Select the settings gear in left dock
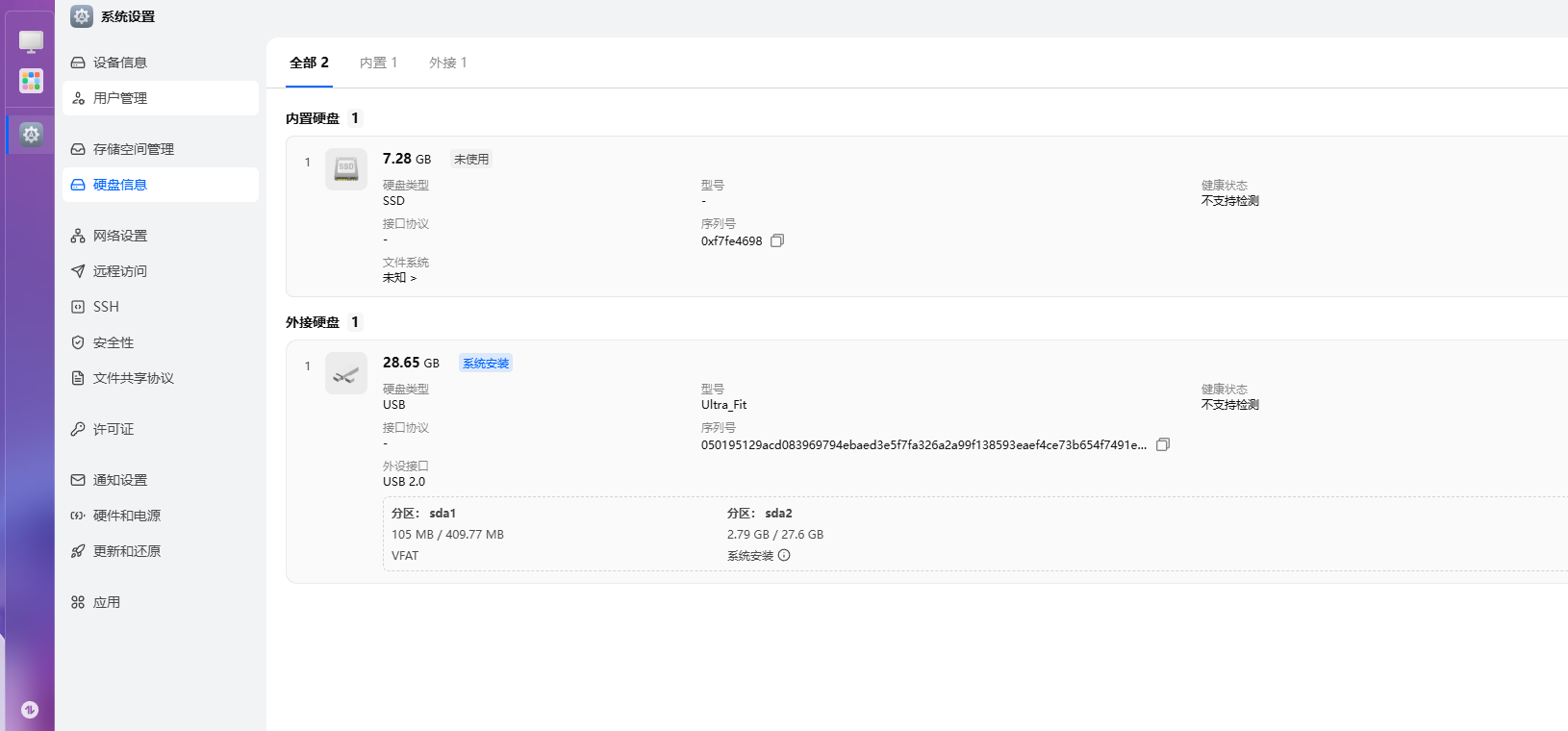The width and height of the screenshot is (1568, 731). pos(31,135)
